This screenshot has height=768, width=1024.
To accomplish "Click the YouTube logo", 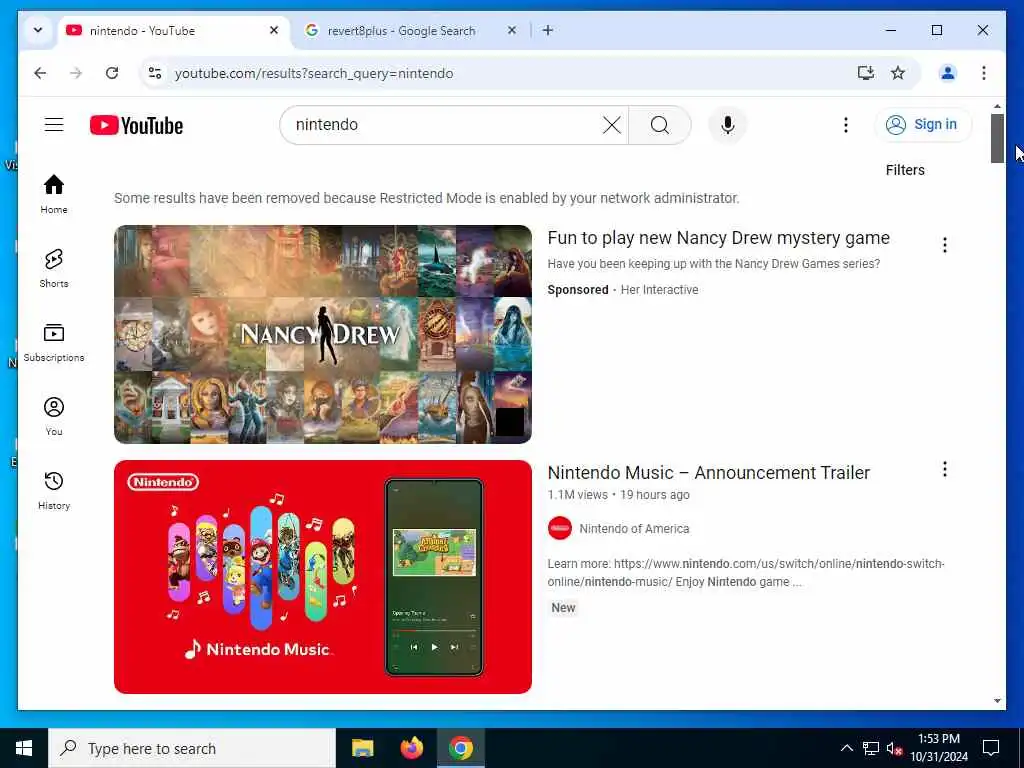I will [x=136, y=125].
